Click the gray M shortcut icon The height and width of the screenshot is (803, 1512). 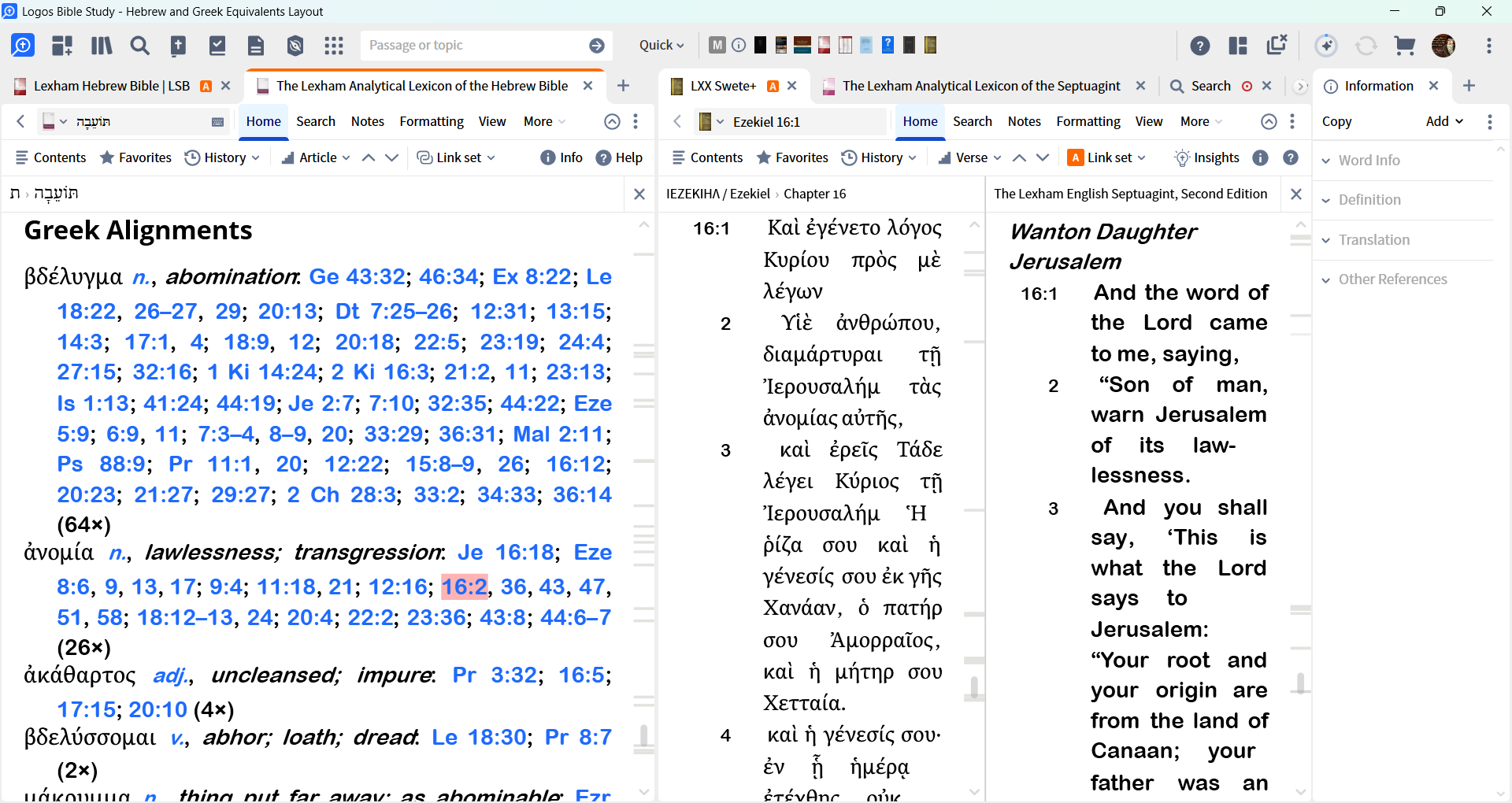717,45
